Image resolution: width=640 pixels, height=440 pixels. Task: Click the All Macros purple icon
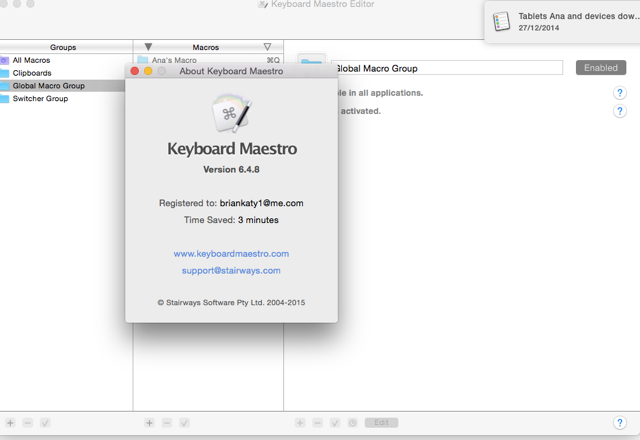click(x=4, y=60)
